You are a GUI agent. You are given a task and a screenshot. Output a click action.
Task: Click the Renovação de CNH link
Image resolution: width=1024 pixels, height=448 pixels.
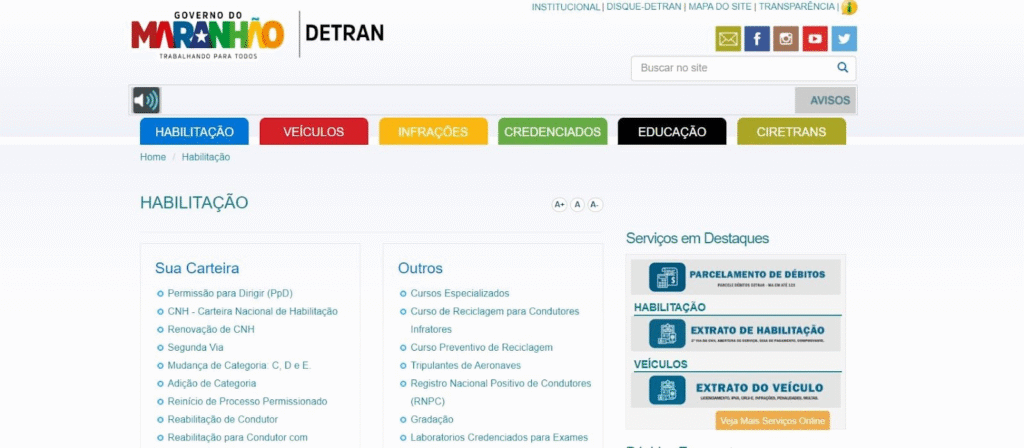tap(211, 329)
